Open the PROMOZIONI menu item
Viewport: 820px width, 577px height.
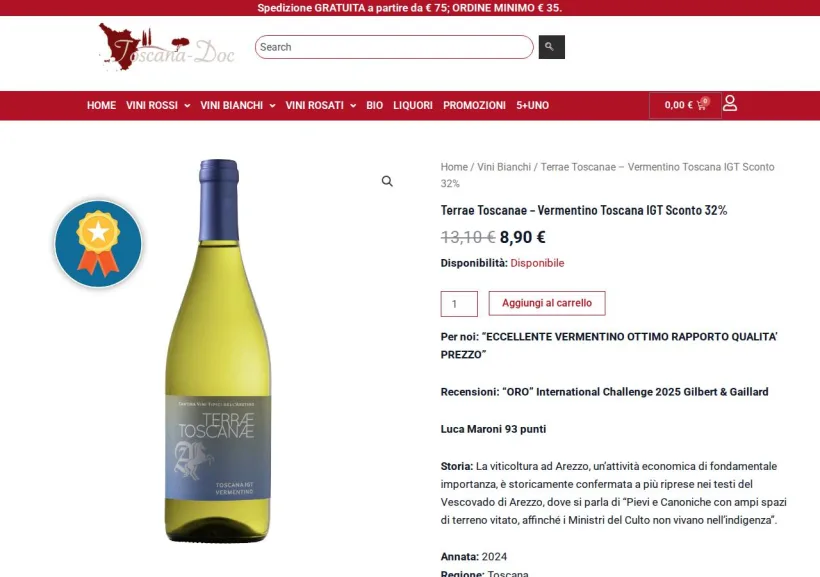click(x=474, y=105)
